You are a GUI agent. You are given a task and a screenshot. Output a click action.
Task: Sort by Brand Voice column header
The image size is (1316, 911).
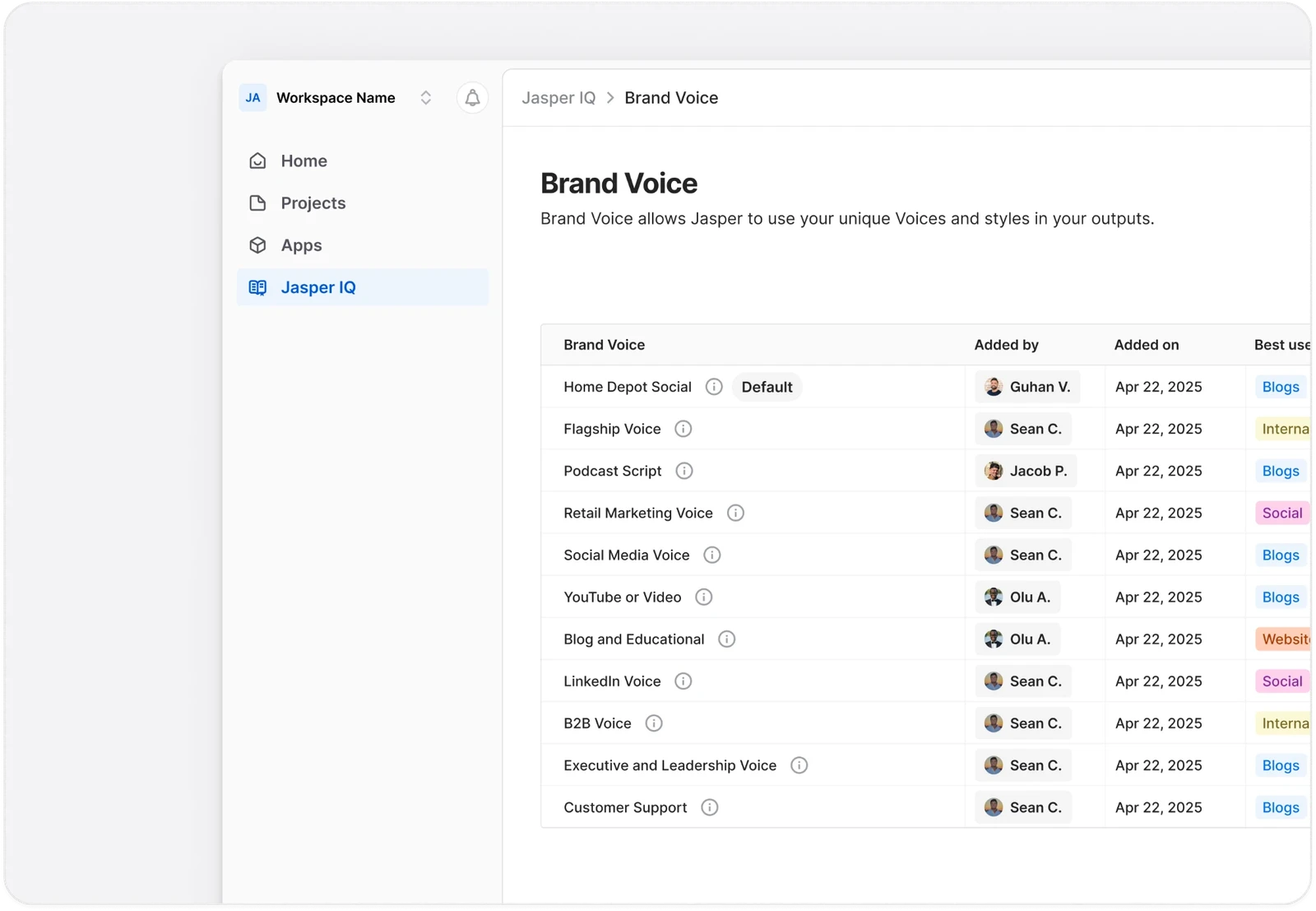(605, 345)
